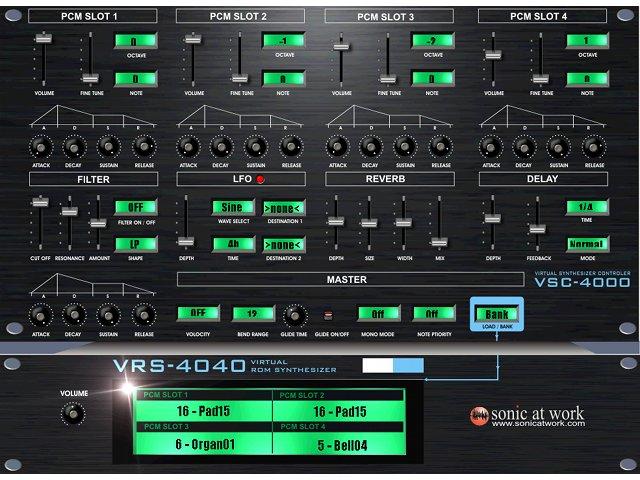640x480 pixels.
Task: Click the VRS-4040 Volume knob
Action: point(73,414)
